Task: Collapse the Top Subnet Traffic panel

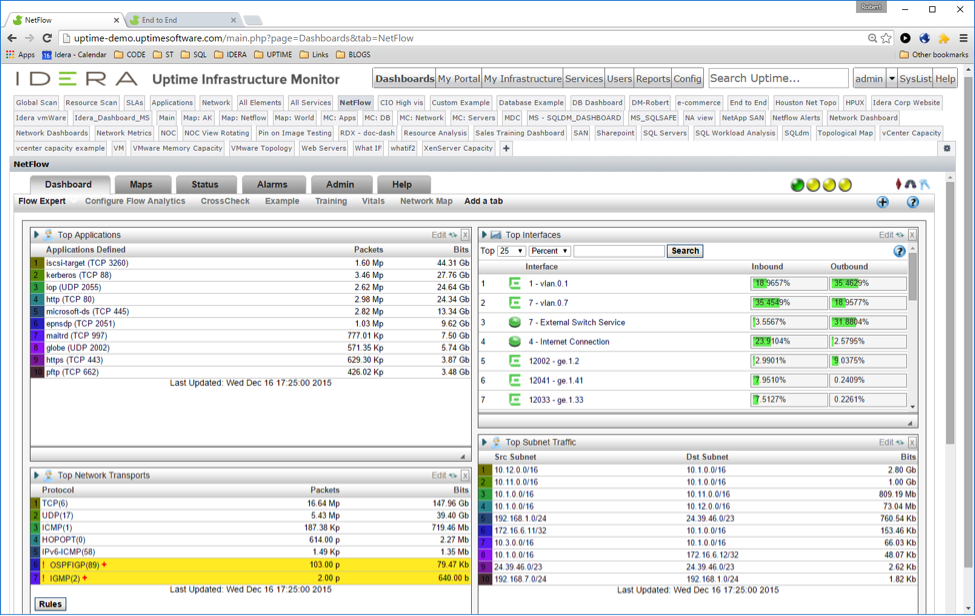Action: tap(485, 442)
